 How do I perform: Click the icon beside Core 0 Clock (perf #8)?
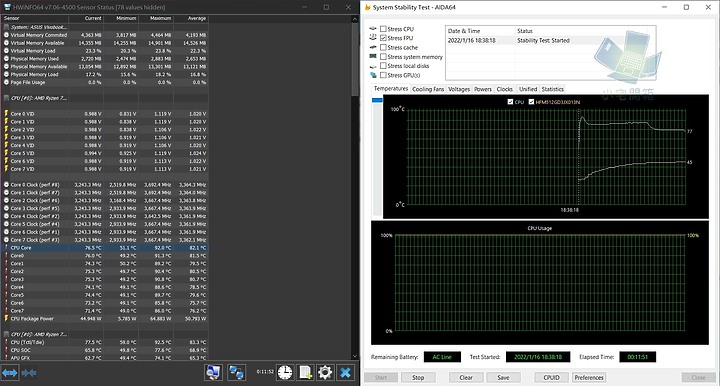coord(6,185)
